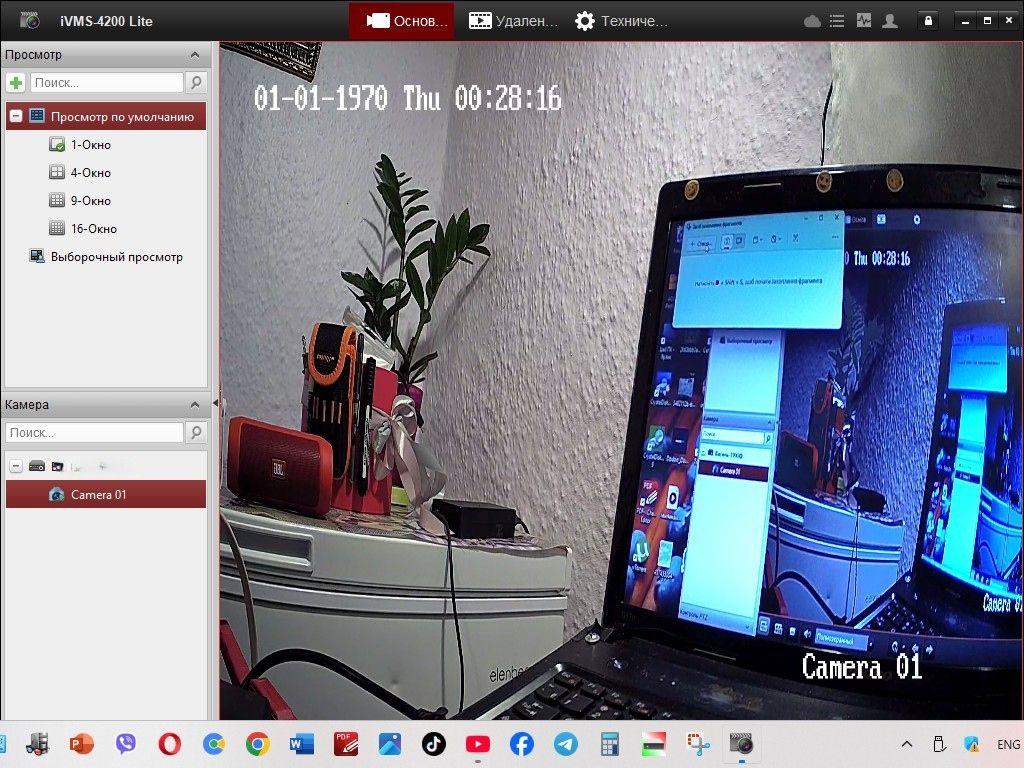Open the PDF editor from taskbar
The image size is (1024, 768).
point(345,744)
